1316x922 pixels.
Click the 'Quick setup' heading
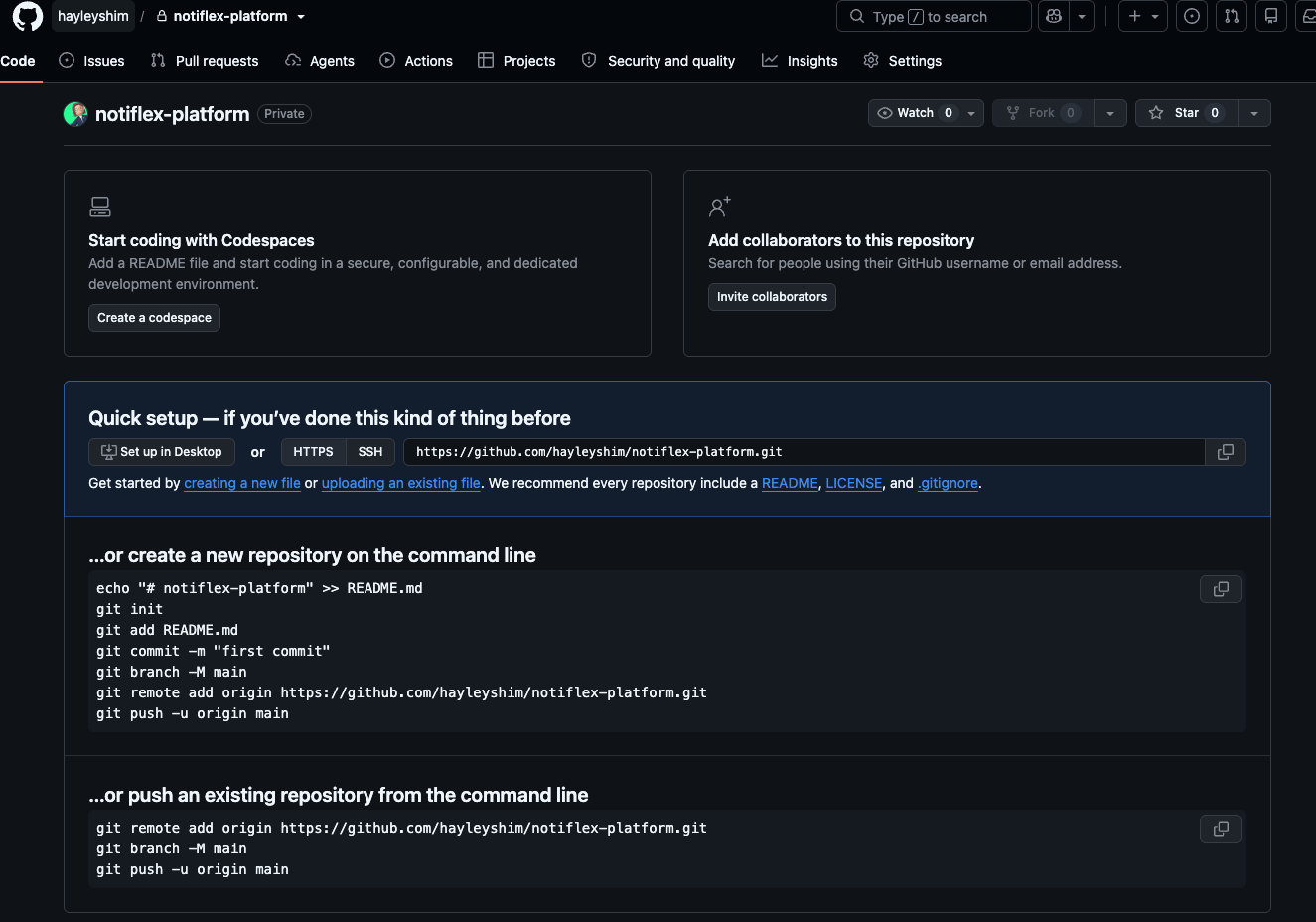click(x=330, y=418)
